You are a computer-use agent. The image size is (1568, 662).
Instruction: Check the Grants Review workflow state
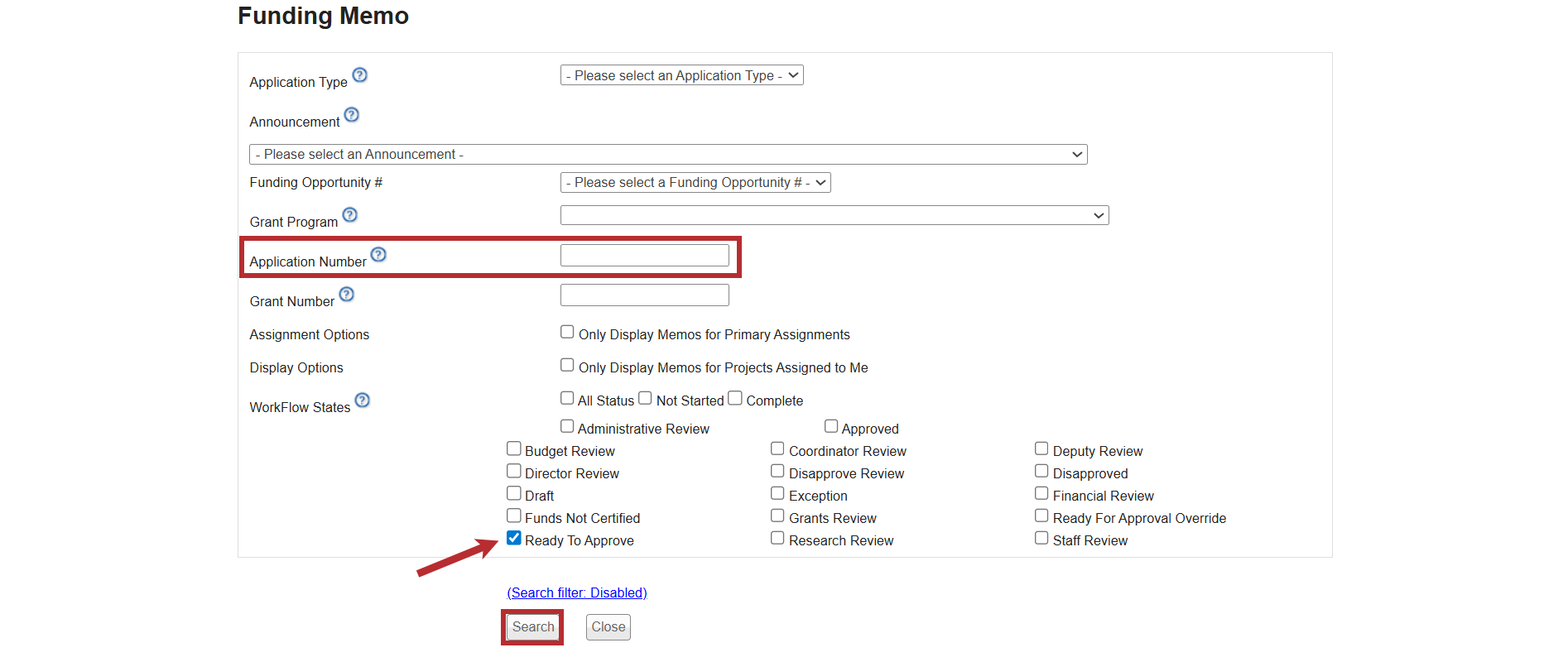(777, 516)
